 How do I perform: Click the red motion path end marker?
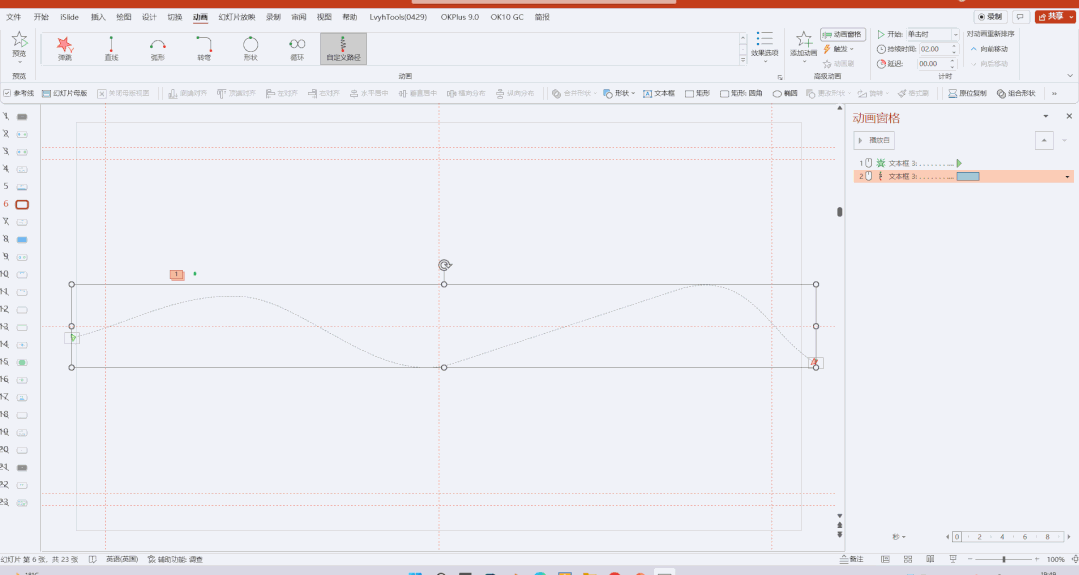coord(815,362)
